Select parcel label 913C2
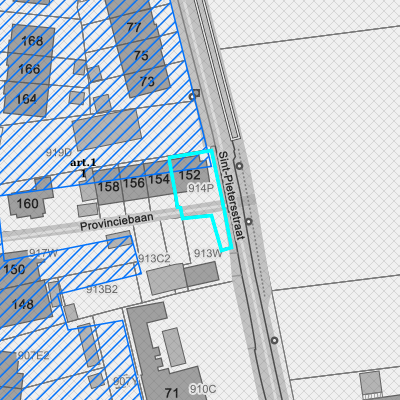This screenshot has width=400, height=400. 154,258
